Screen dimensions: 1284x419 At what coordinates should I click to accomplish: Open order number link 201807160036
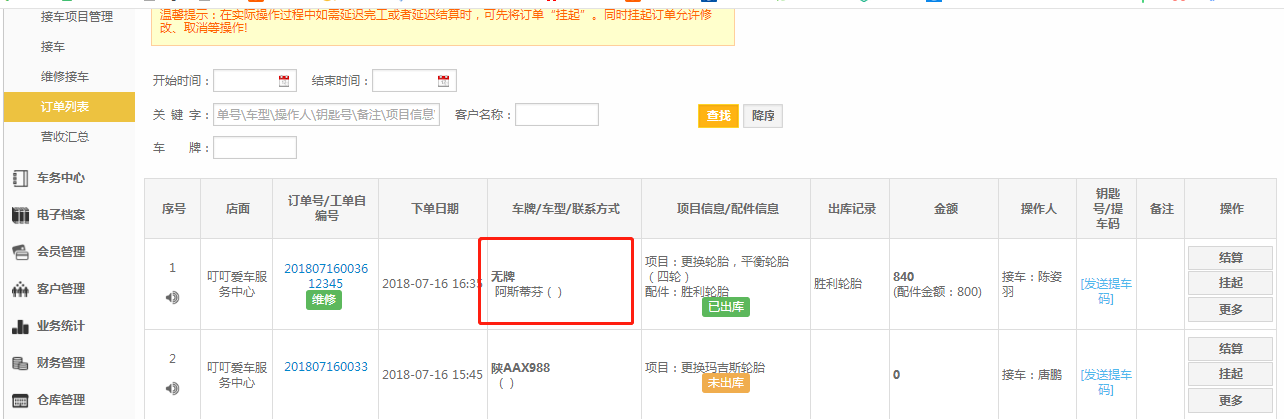326,268
